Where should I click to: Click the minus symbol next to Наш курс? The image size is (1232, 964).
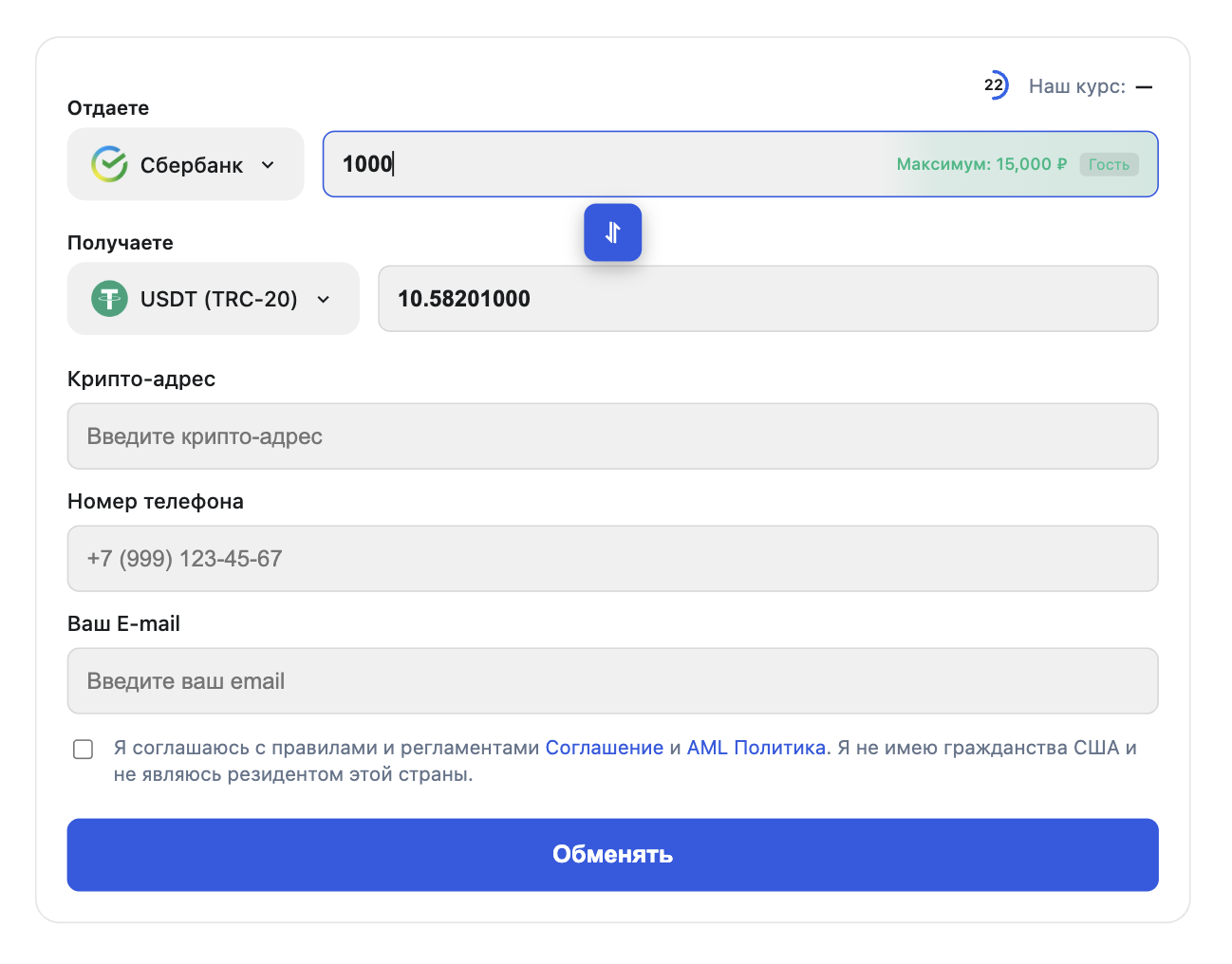click(x=1144, y=86)
